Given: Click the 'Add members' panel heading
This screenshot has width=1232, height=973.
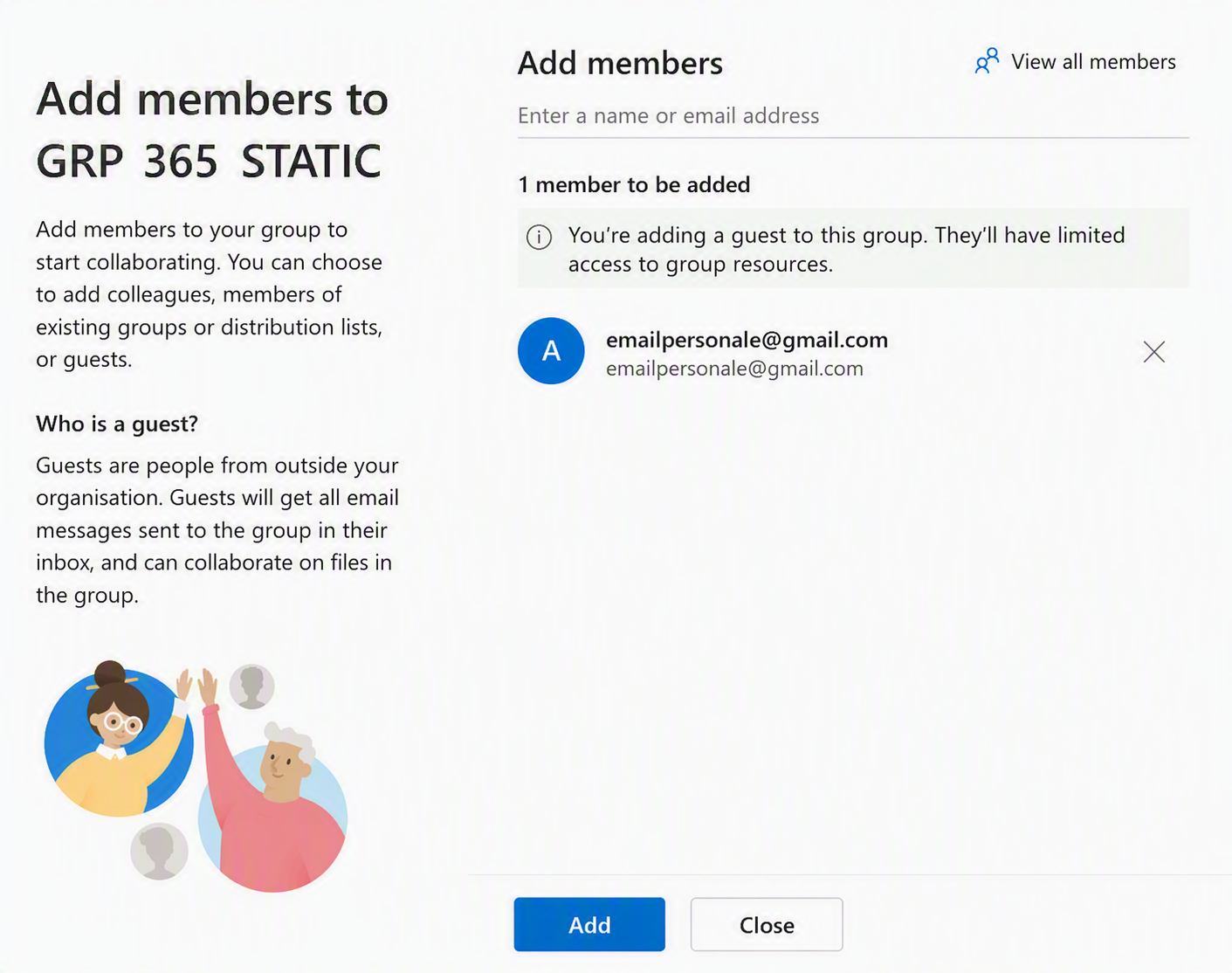Looking at the screenshot, I should pos(620,63).
